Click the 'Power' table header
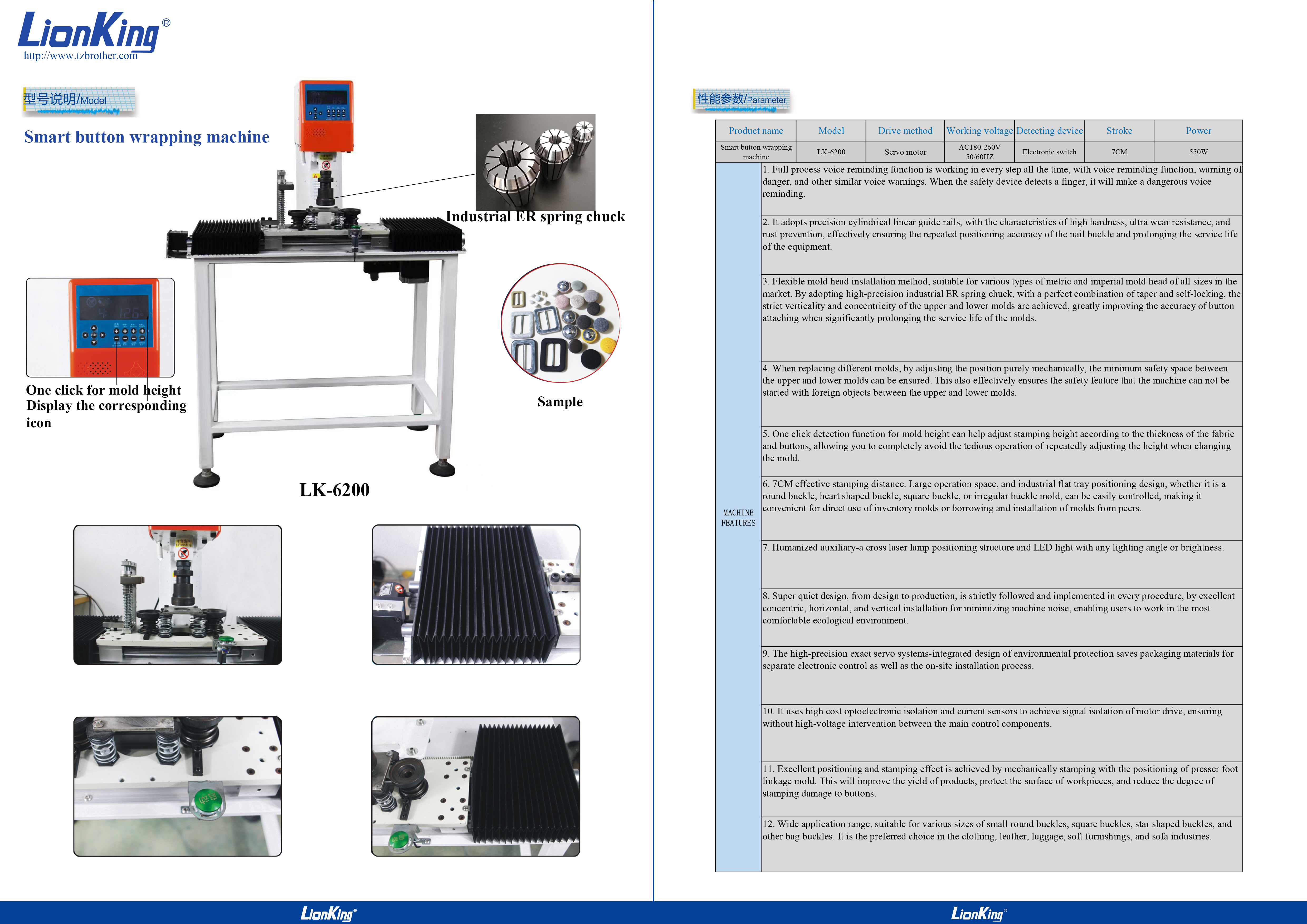The image size is (1307, 924). coord(1198,131)
